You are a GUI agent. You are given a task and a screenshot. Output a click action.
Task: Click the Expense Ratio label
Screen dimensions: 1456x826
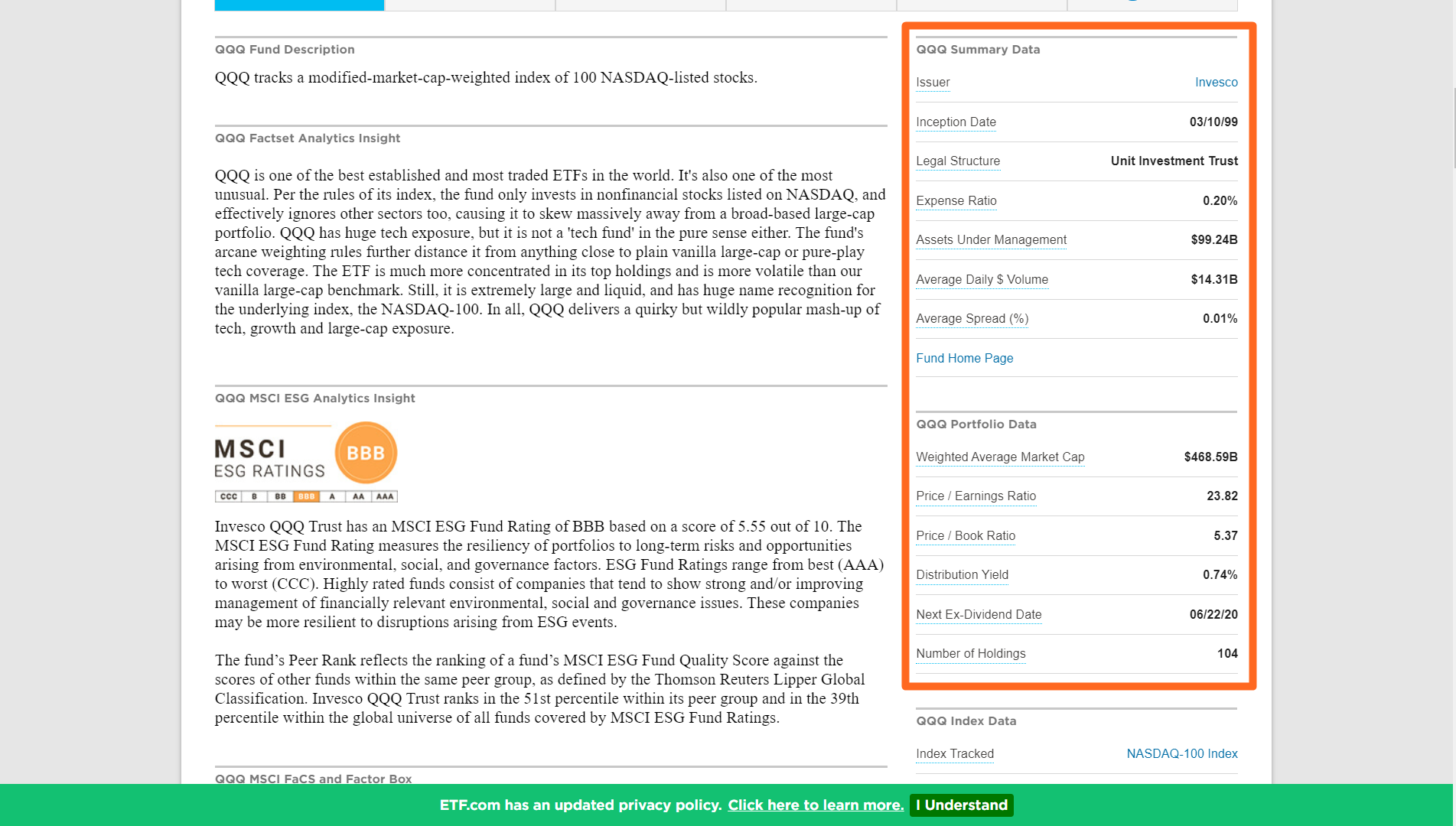tap(956, 200)
